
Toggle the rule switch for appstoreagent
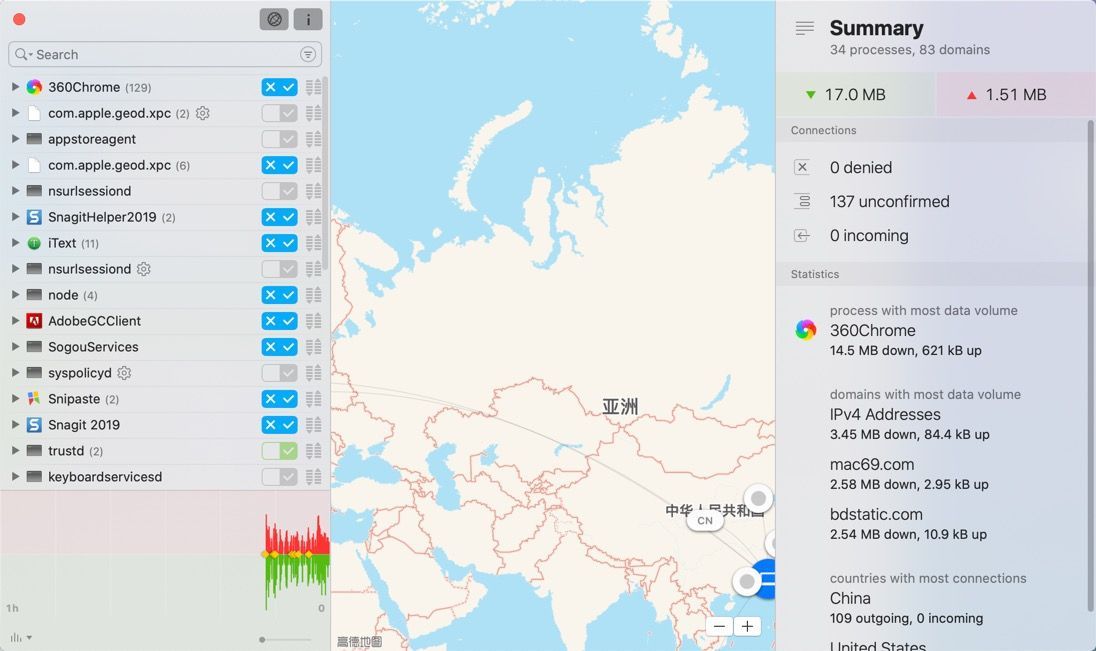pos(280,139)
